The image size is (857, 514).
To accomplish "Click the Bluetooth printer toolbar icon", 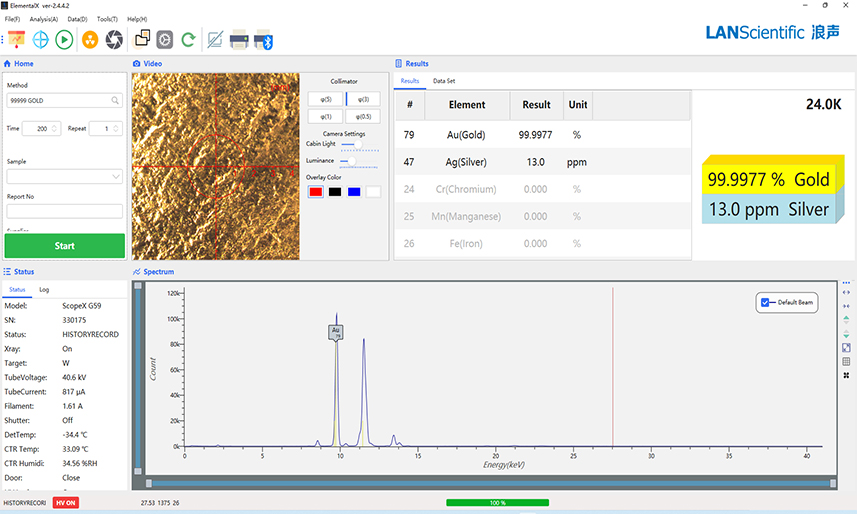I will pyautogui.click(x=263, y=40).
